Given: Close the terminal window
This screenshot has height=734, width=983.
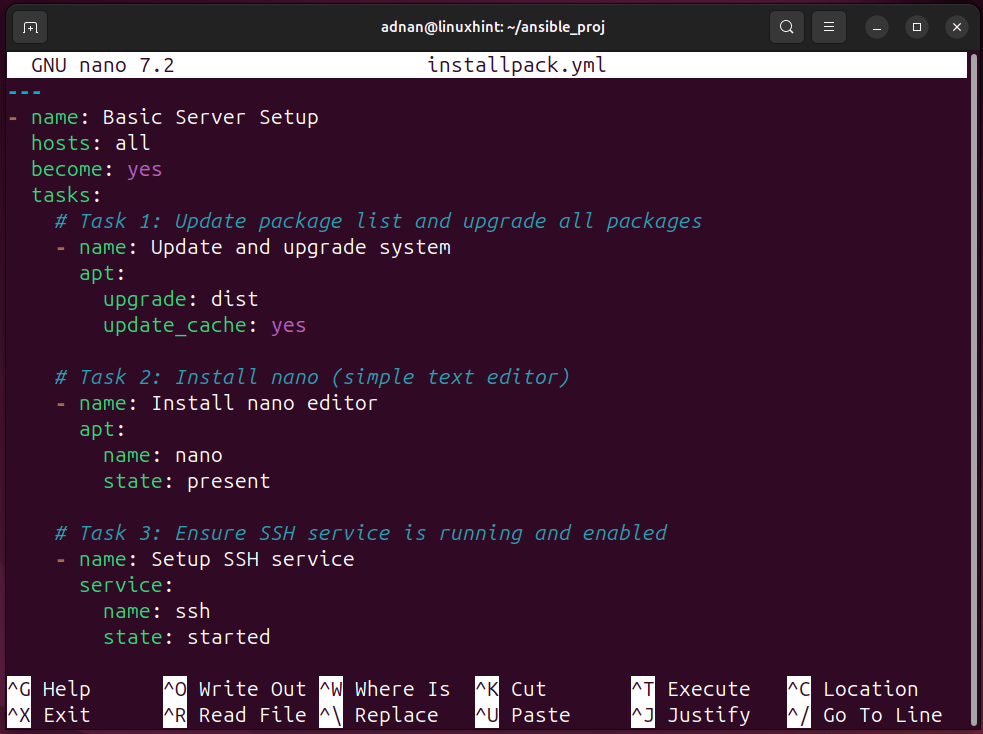Looking at the screenshot, I should tap(957, 27).
